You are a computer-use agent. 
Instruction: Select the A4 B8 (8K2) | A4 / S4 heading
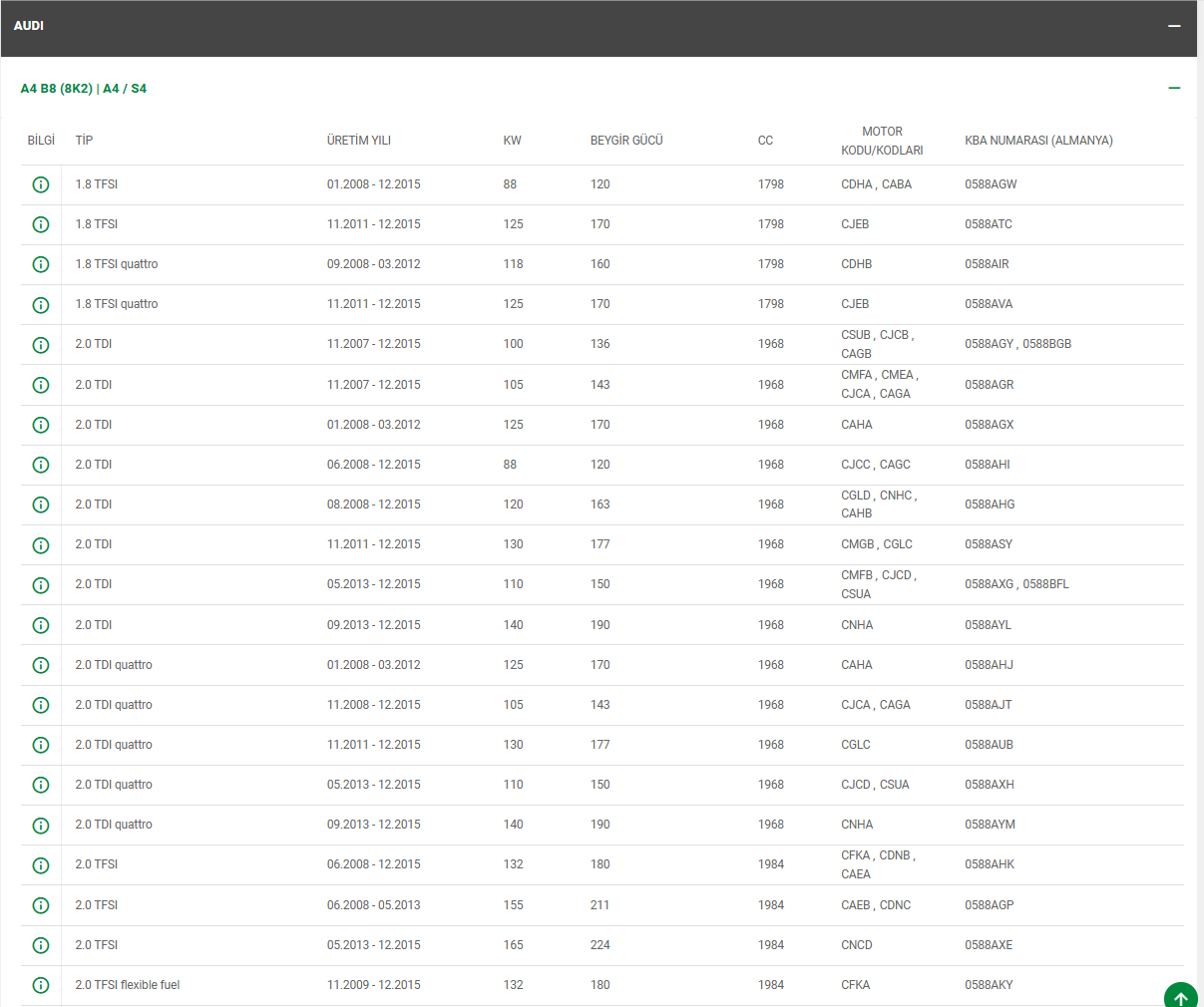pos(84,89)
